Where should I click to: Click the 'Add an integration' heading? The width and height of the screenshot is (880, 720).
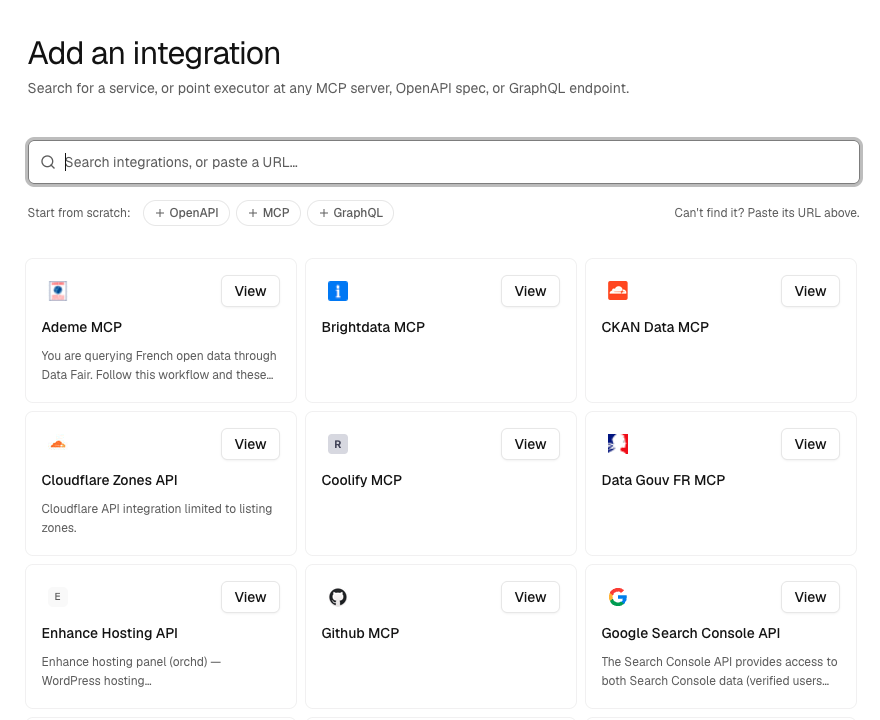pos(154,54)
